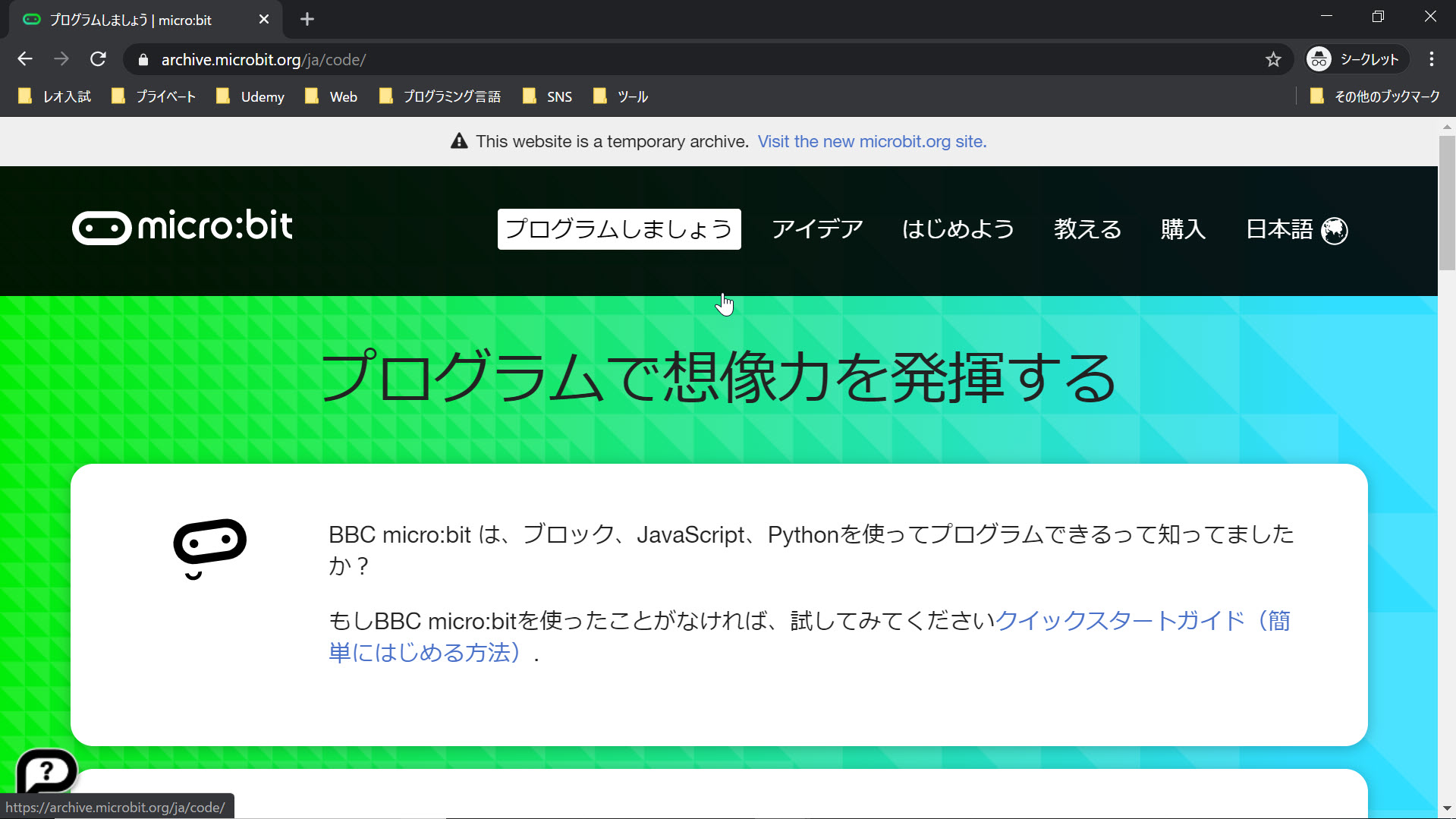The image size is (1456, 819).
Task: Open the 購入 nav item
Action: tap(1183, 229)
